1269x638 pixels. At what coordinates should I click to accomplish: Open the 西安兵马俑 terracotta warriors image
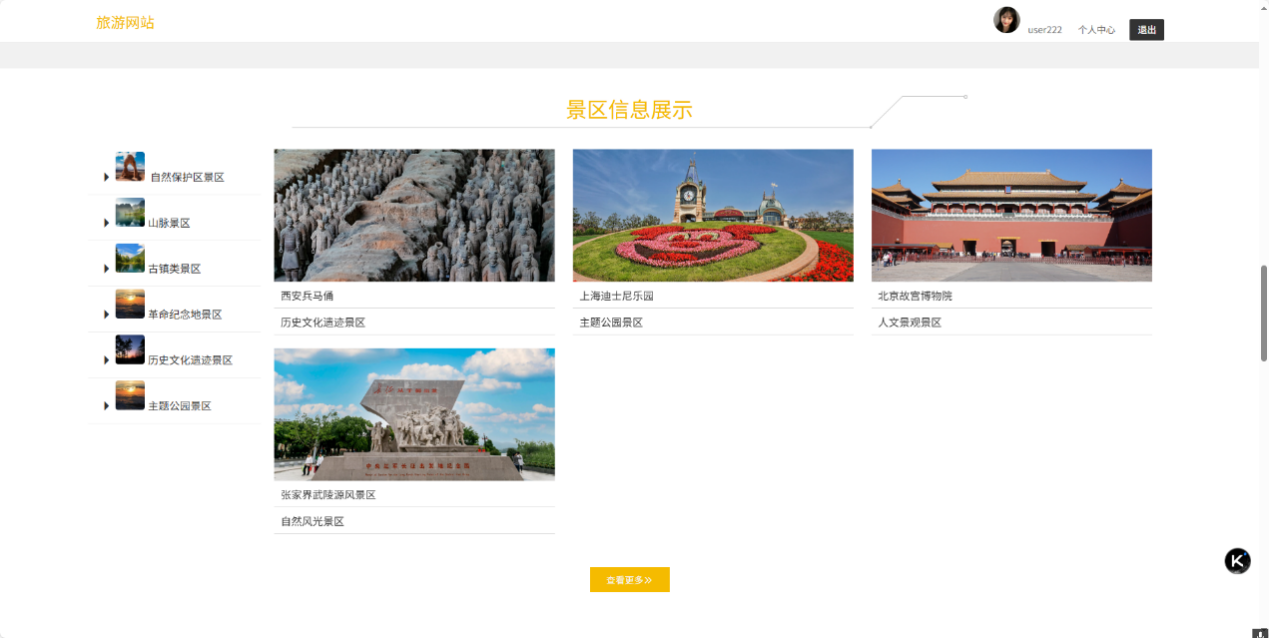point(414,215)
